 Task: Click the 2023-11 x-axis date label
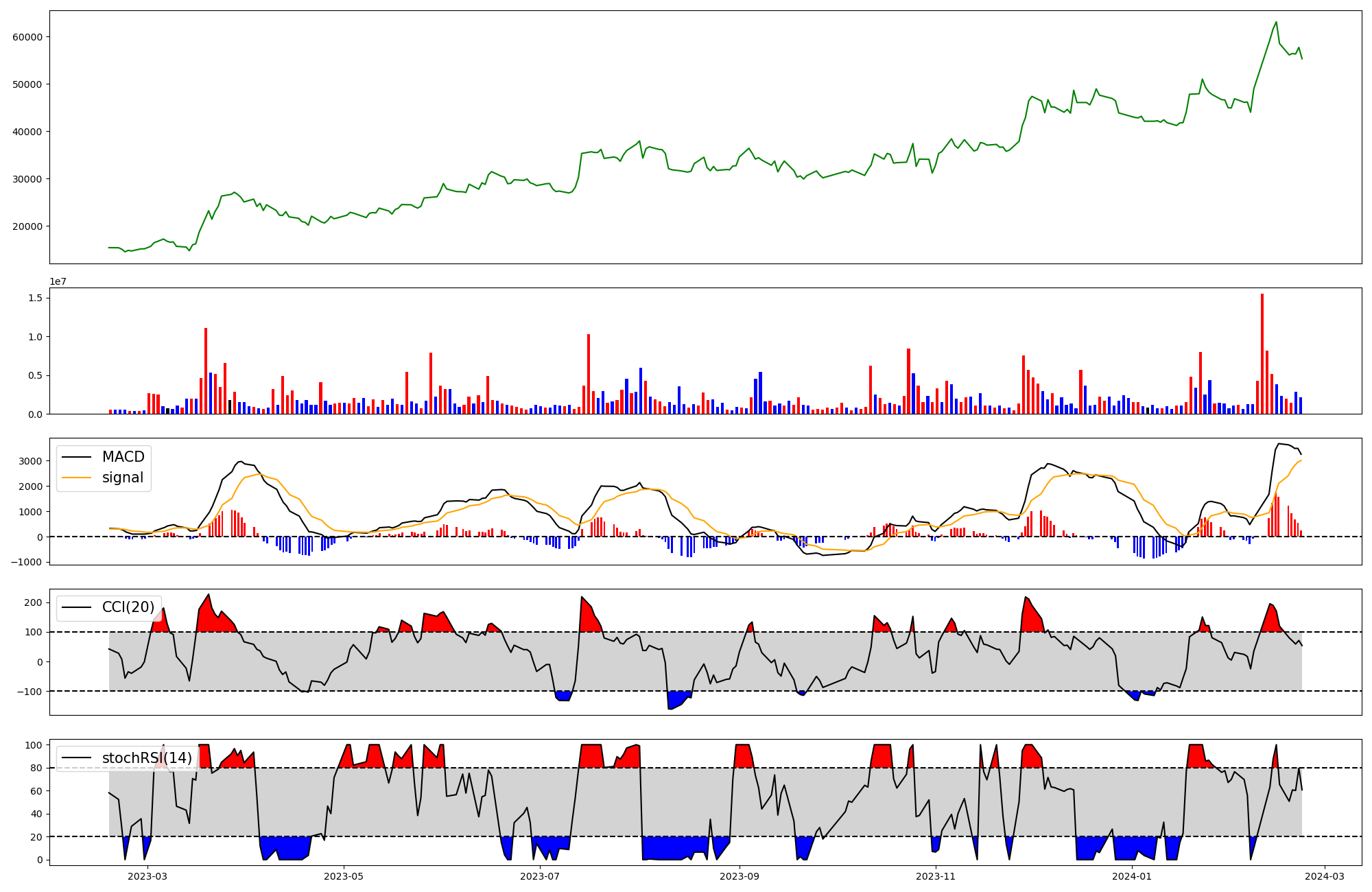click(x=936, y=876)
